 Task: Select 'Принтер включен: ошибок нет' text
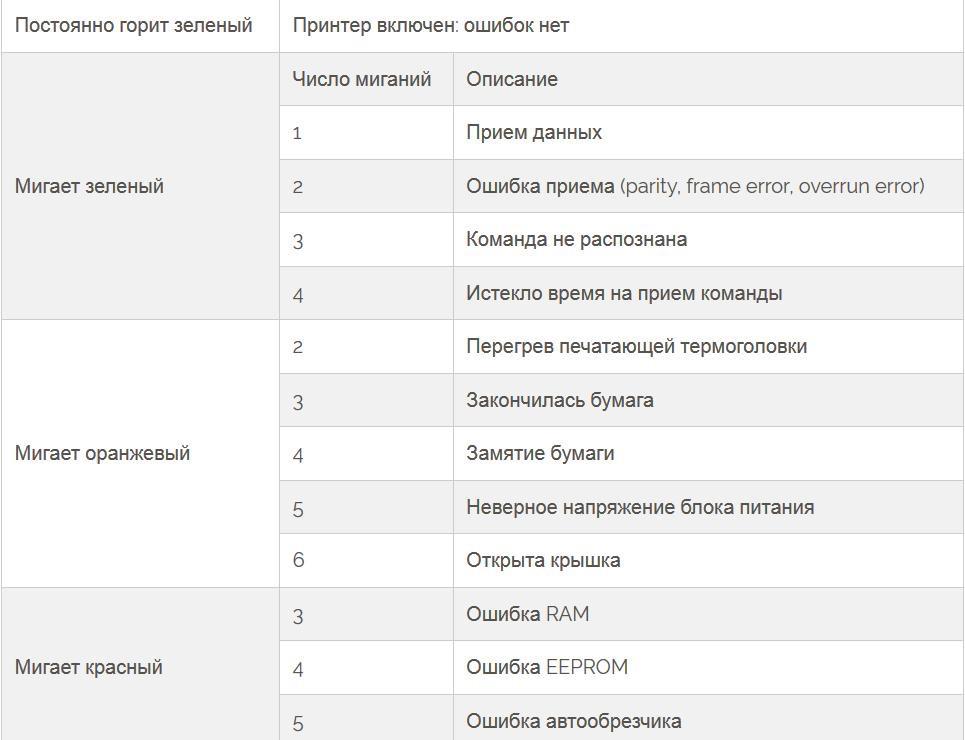430,26
